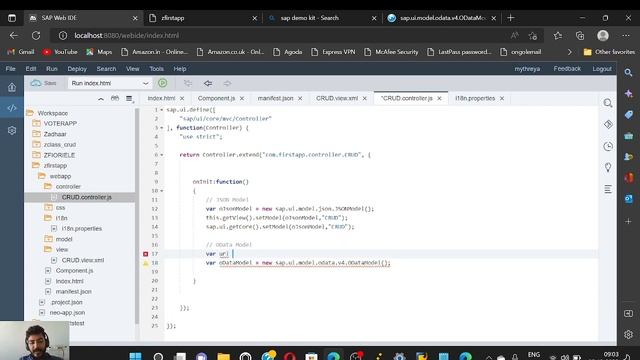Switch to the index.html editor tab
This screenshot has width=640, height=360.
(161, 98)
